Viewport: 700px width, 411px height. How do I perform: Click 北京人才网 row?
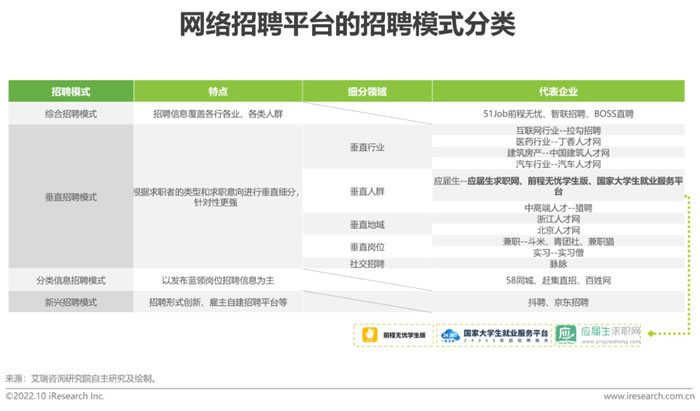coord(558,230)
